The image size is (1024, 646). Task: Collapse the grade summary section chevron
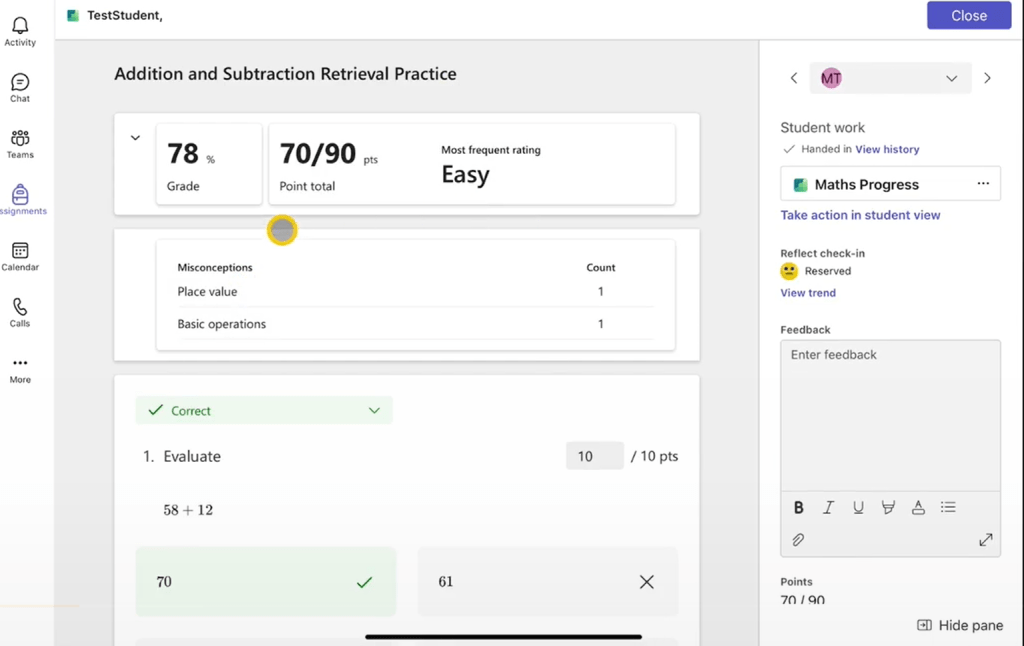point(135,138)
